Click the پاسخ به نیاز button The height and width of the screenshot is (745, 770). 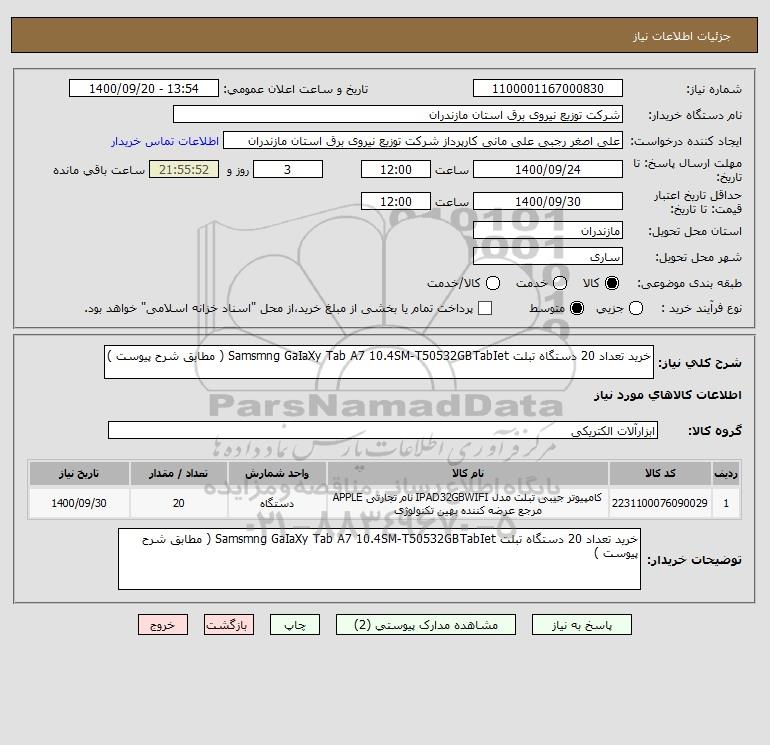pyautogui.click(x=582, y=625)
